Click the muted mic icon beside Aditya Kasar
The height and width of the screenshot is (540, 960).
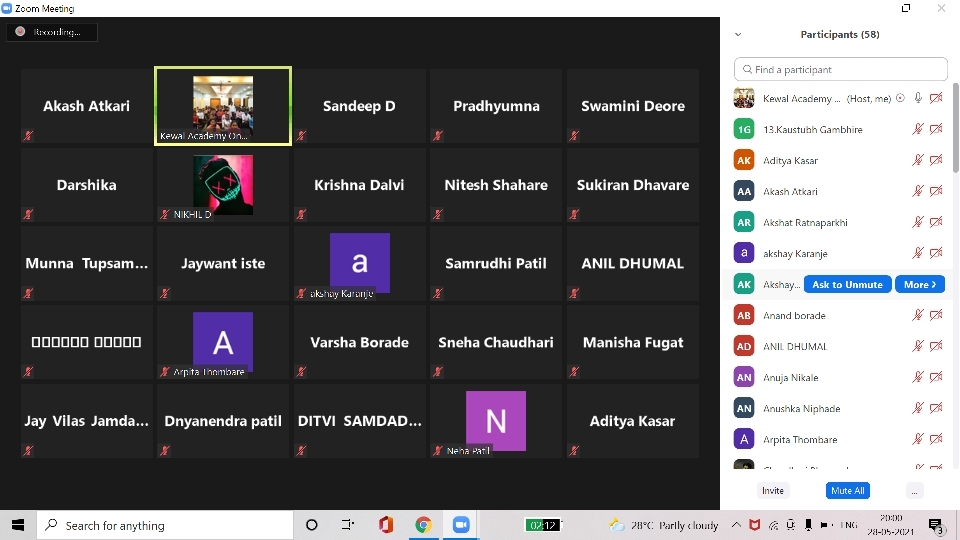coord(918,160)
